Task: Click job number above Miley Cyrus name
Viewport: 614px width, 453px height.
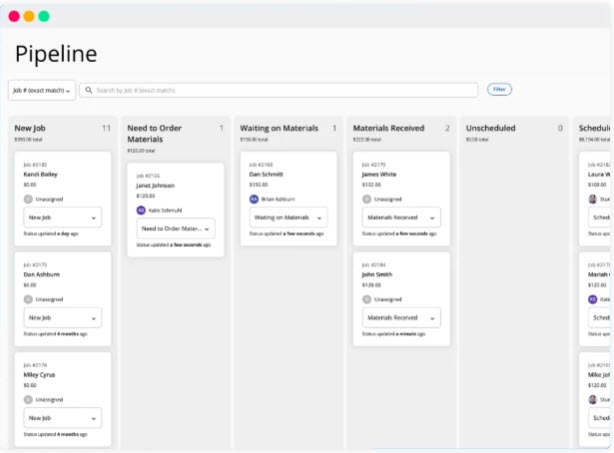Action: (x=35, y=365)
